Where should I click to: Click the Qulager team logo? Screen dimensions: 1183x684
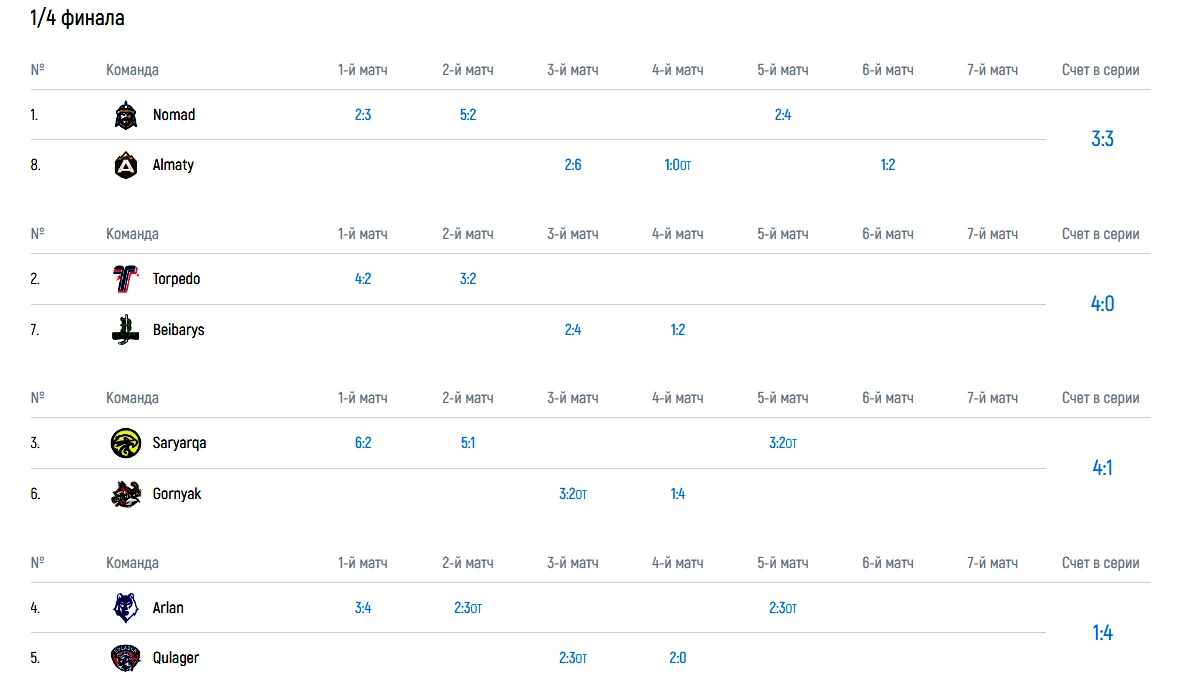click(x=125, y=658)
